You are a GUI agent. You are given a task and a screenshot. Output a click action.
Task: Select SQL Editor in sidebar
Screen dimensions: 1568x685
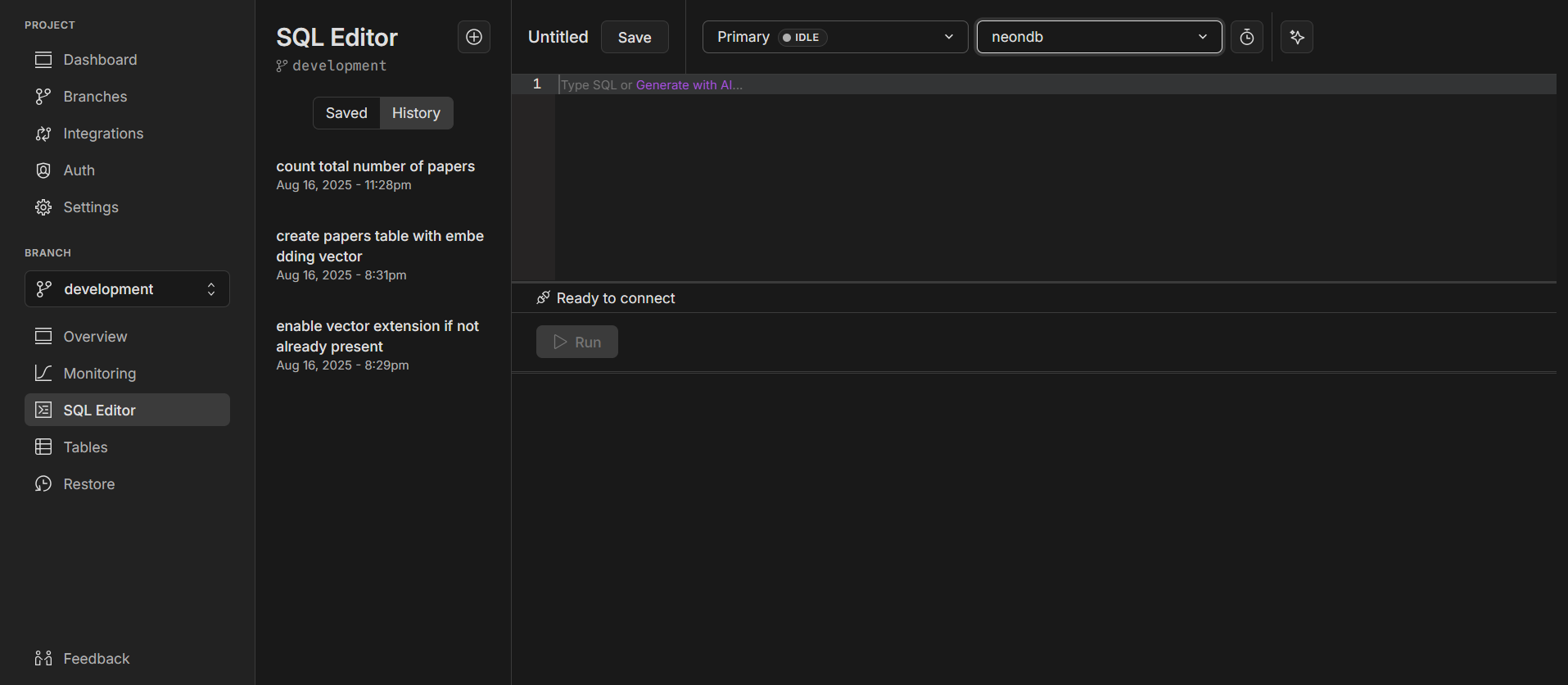click(127, 410)
